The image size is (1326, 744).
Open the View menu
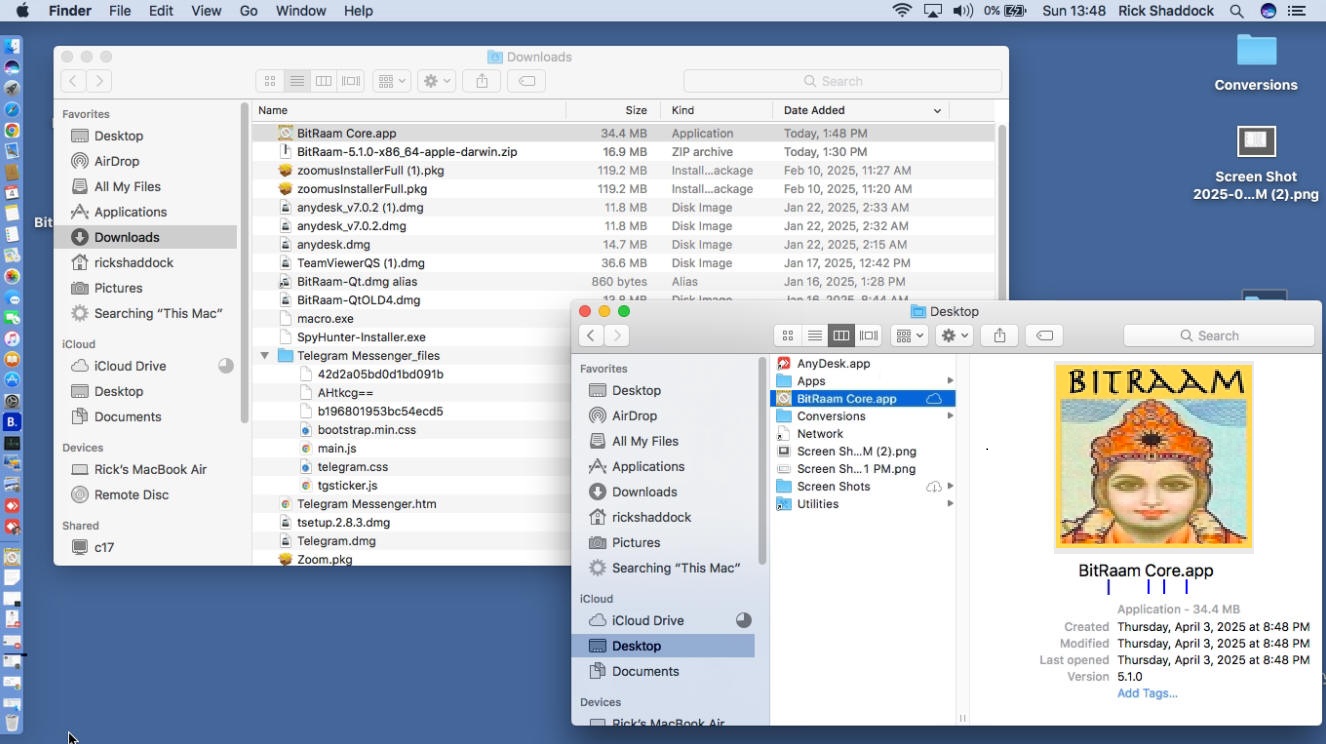point(206,11)
